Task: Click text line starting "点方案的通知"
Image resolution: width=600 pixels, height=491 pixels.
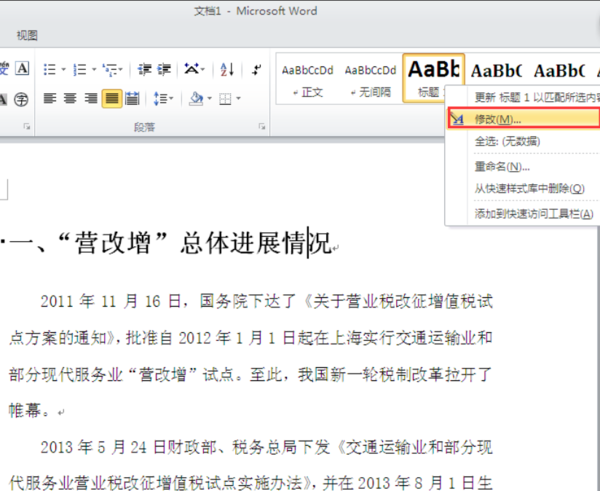Action: (x=251, y=338)
